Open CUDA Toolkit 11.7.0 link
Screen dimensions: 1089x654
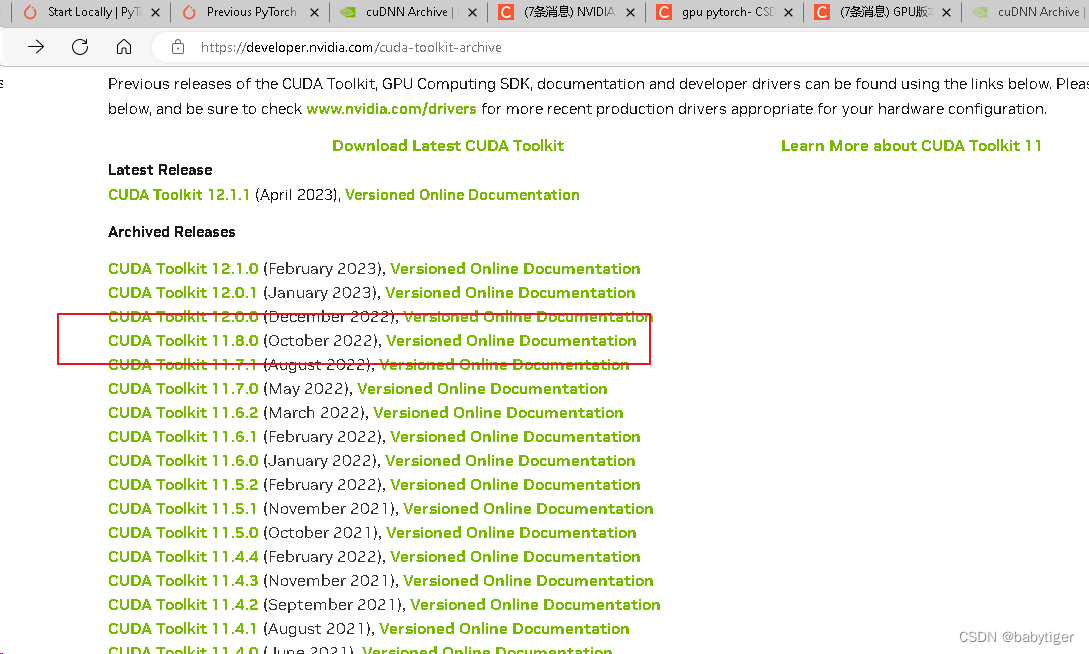tap(183, 389)
